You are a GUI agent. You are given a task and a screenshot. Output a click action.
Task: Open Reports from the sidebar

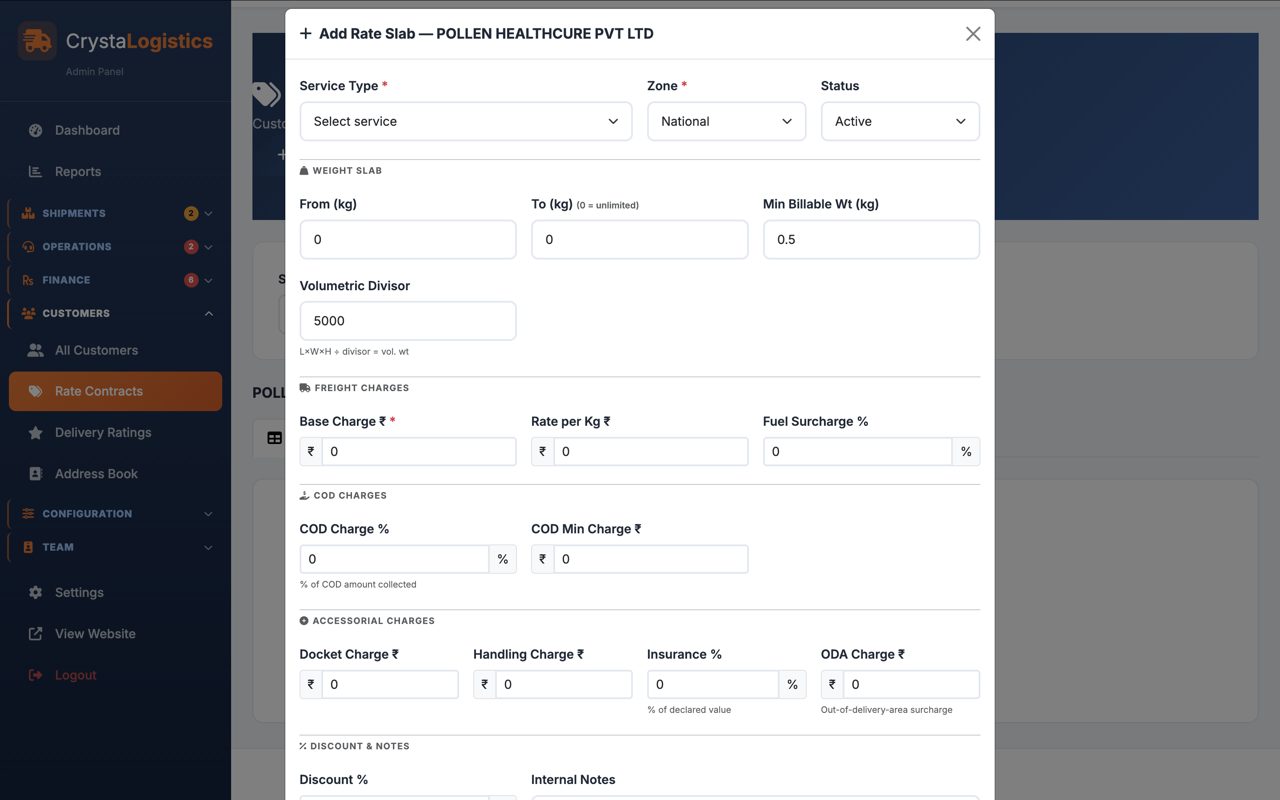[115, 172]
